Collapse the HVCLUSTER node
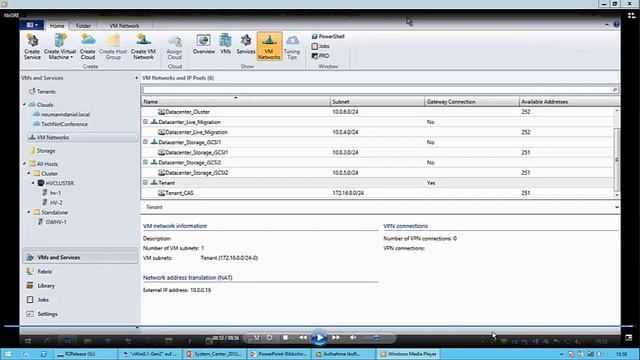Viewport: 640px width, 360px height. tap(33, 183)
